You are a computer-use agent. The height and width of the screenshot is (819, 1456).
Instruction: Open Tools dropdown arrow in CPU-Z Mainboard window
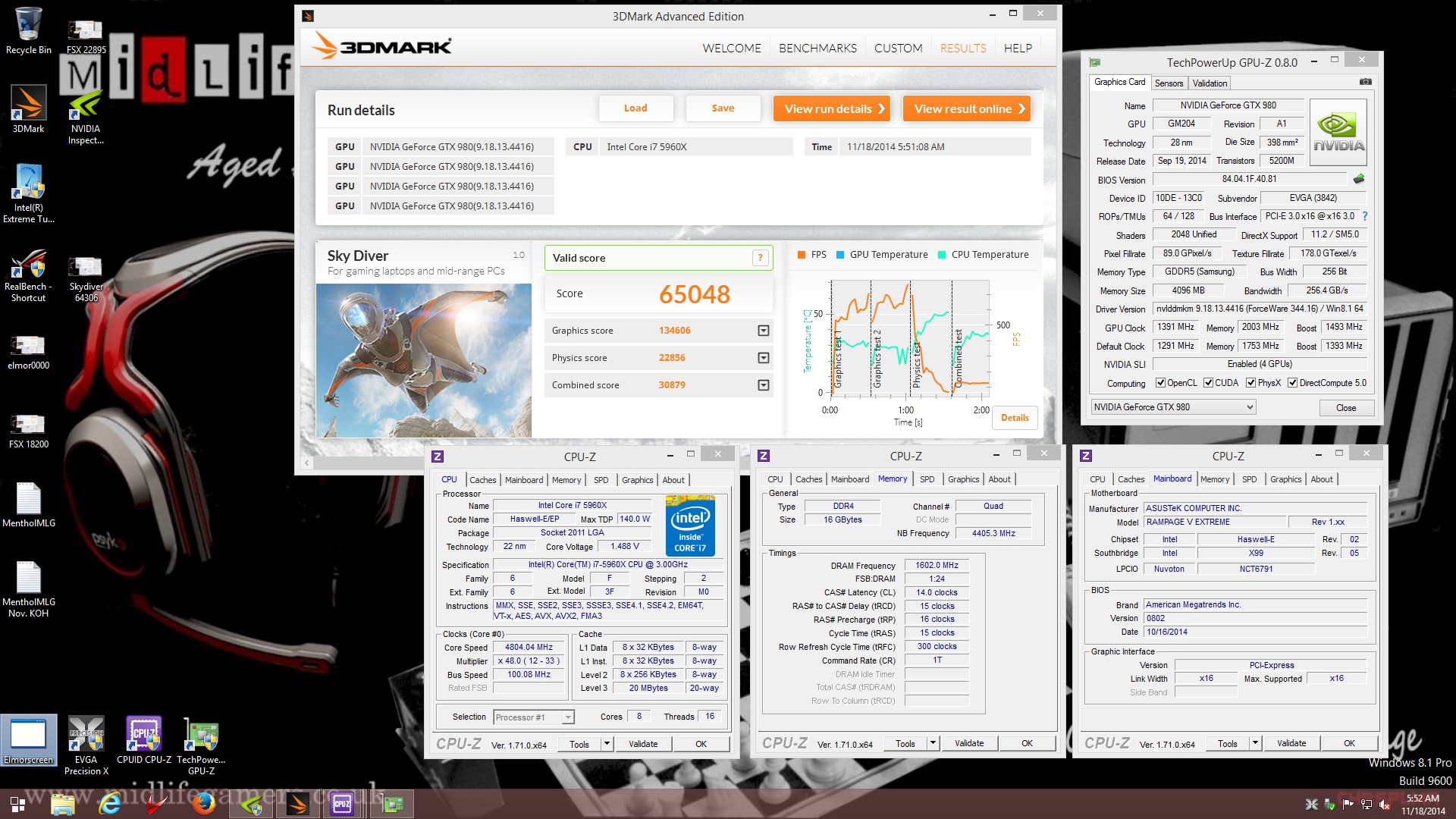tap(1256, 743)
